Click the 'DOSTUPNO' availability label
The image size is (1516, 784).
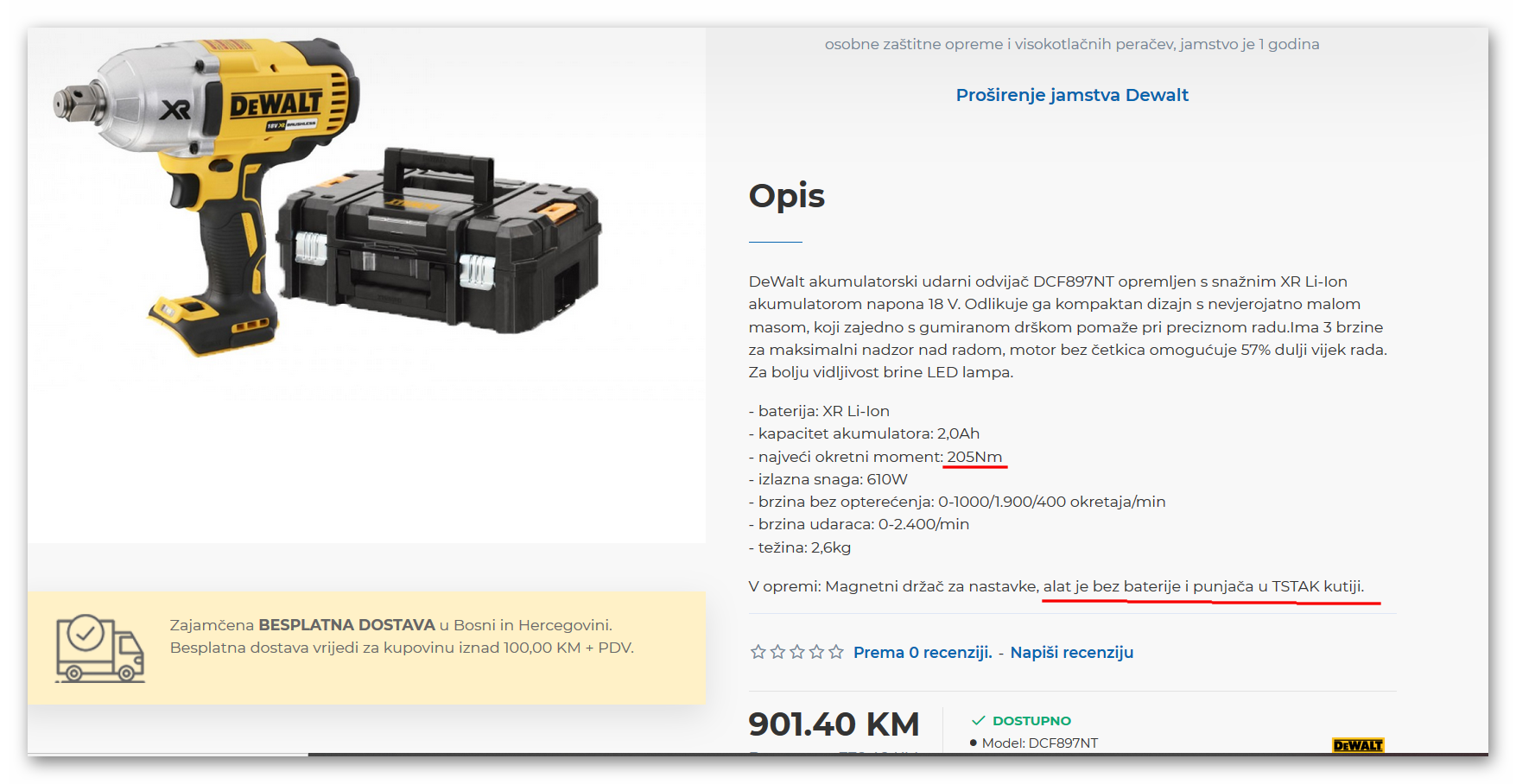1031,721
